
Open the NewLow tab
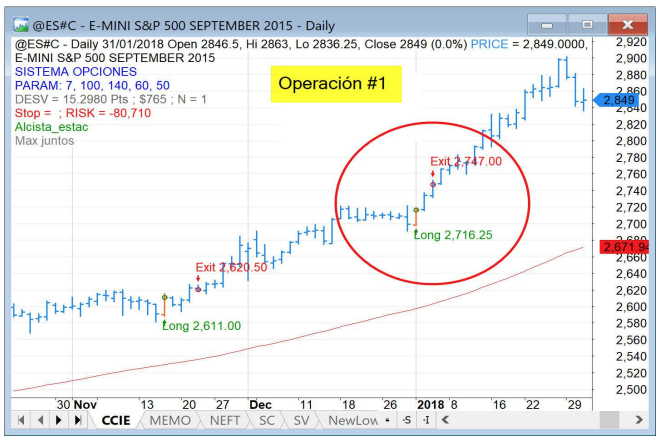pyautogui.click(x=353, y=420)
